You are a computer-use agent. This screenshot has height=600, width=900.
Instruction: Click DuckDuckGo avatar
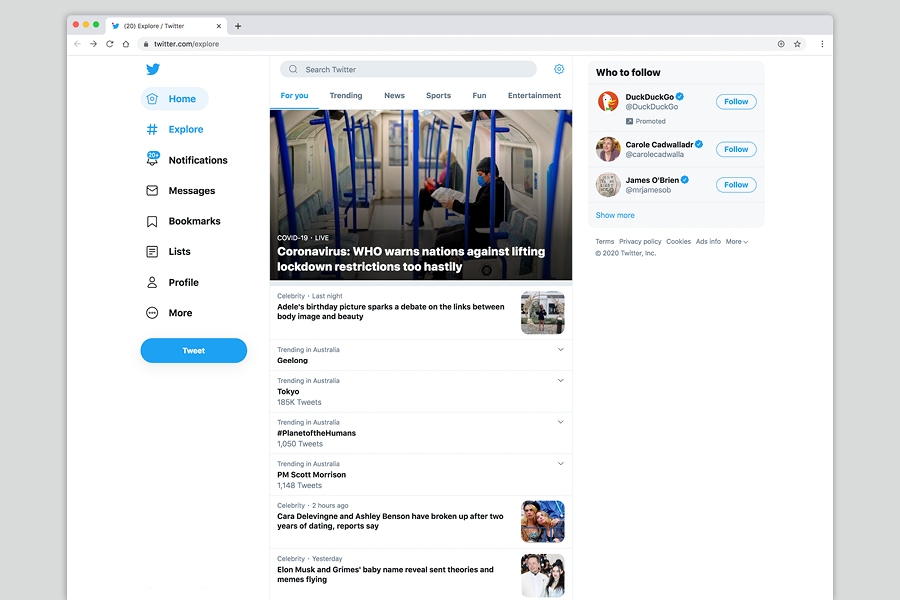click(608, 102)
